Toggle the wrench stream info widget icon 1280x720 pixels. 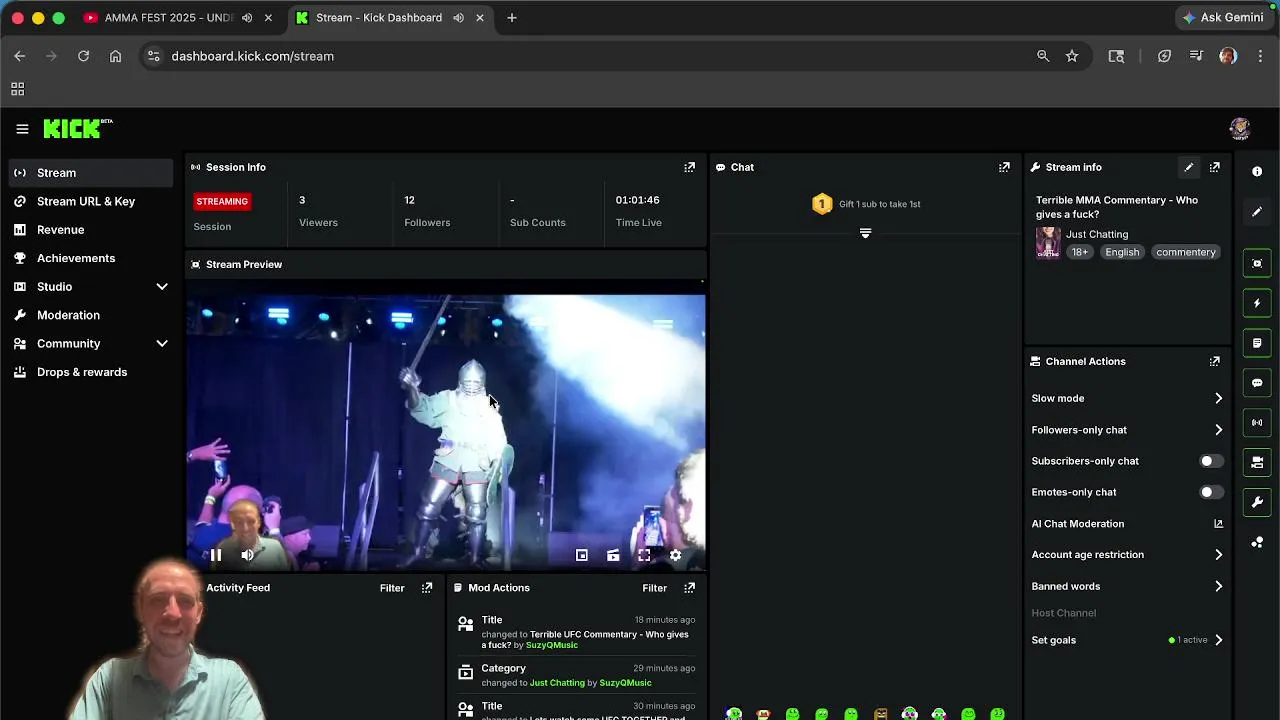[x=1257, y=502]
